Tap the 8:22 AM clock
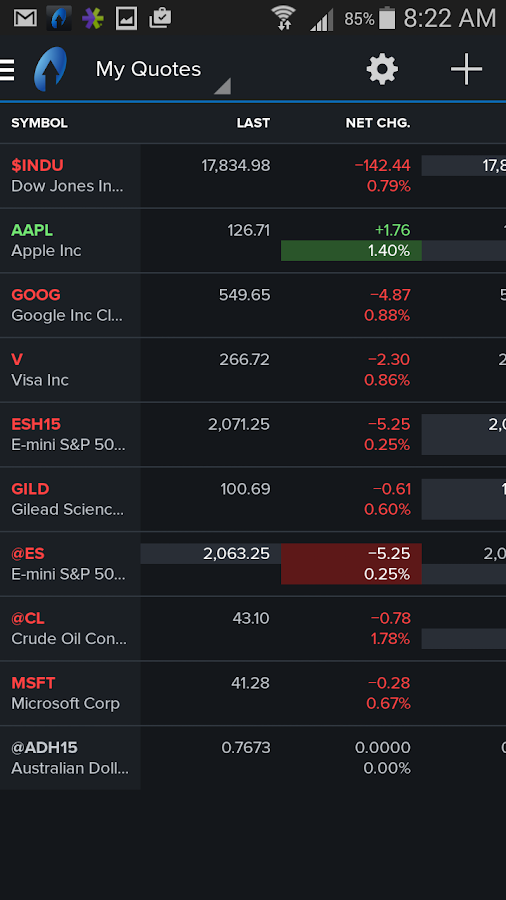Viewport: 506px width, 900px height. click(x=449, y=18)
